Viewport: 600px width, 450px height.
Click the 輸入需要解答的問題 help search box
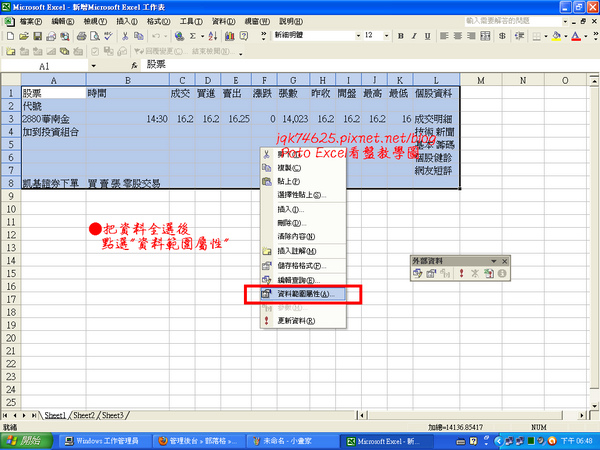[513, 21]
